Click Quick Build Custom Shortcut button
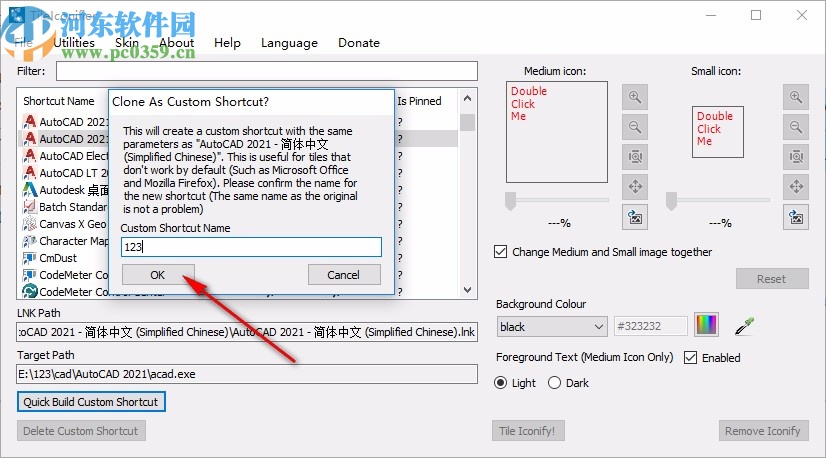This screenshot has width=826, height=458. 91,402
